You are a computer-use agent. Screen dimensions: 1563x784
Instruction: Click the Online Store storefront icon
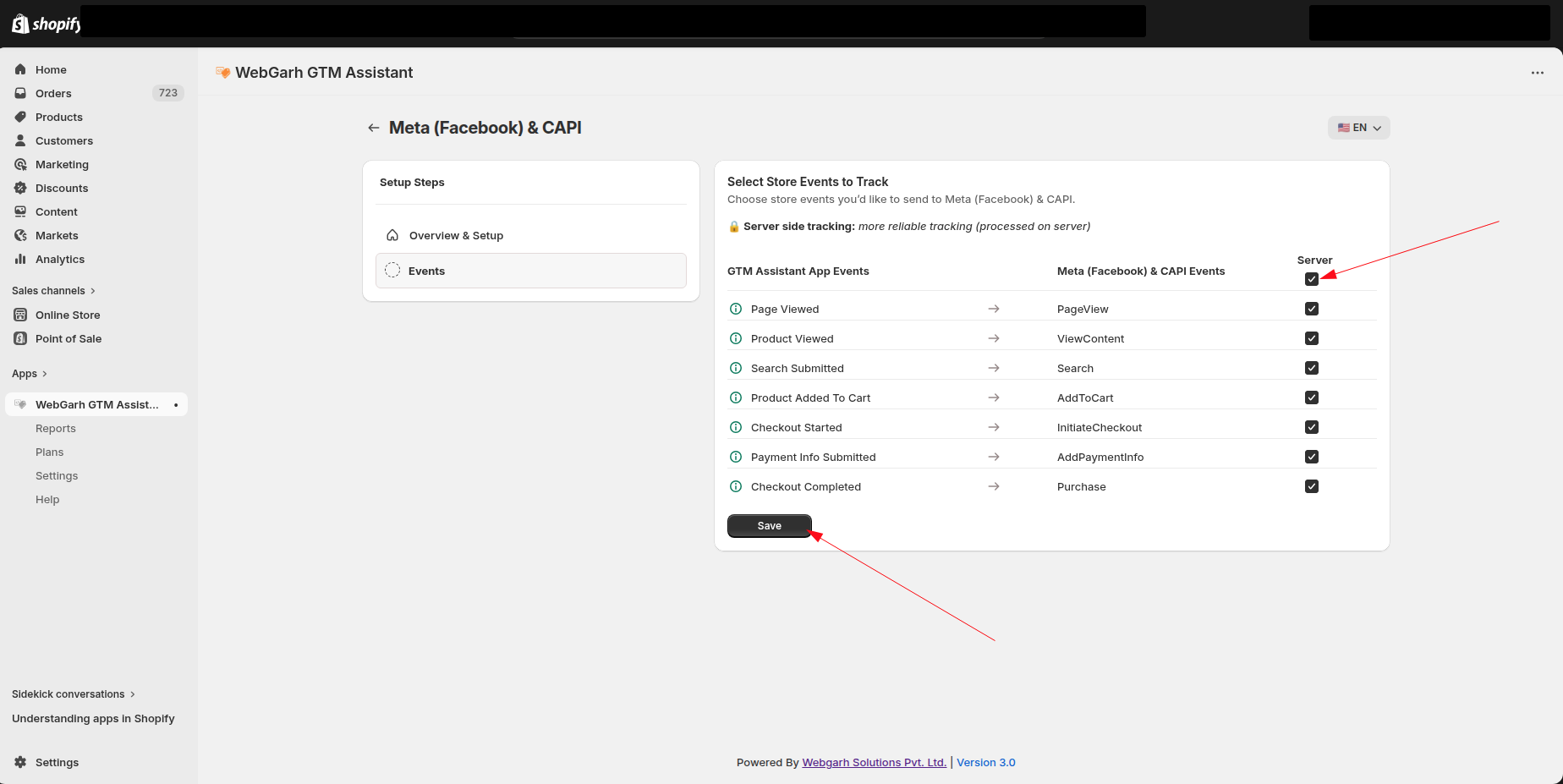(x=20, y=315)
